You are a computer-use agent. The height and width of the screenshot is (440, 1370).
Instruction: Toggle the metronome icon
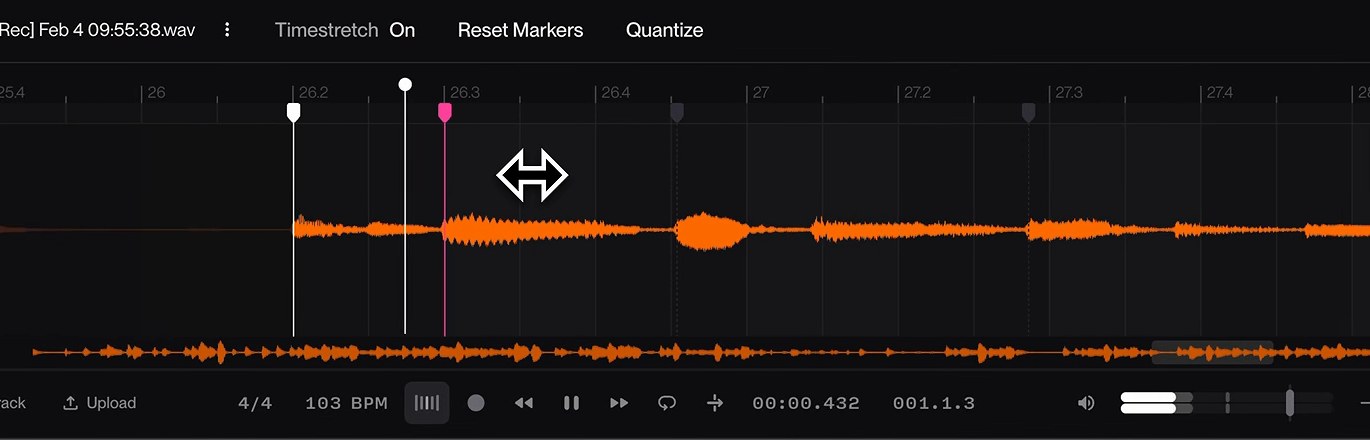point(427,403)
